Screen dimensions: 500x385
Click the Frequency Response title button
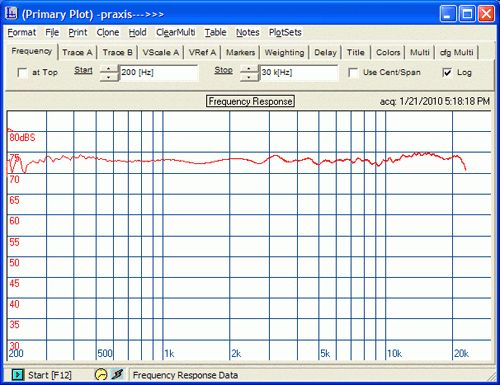(x=250, y=101)
